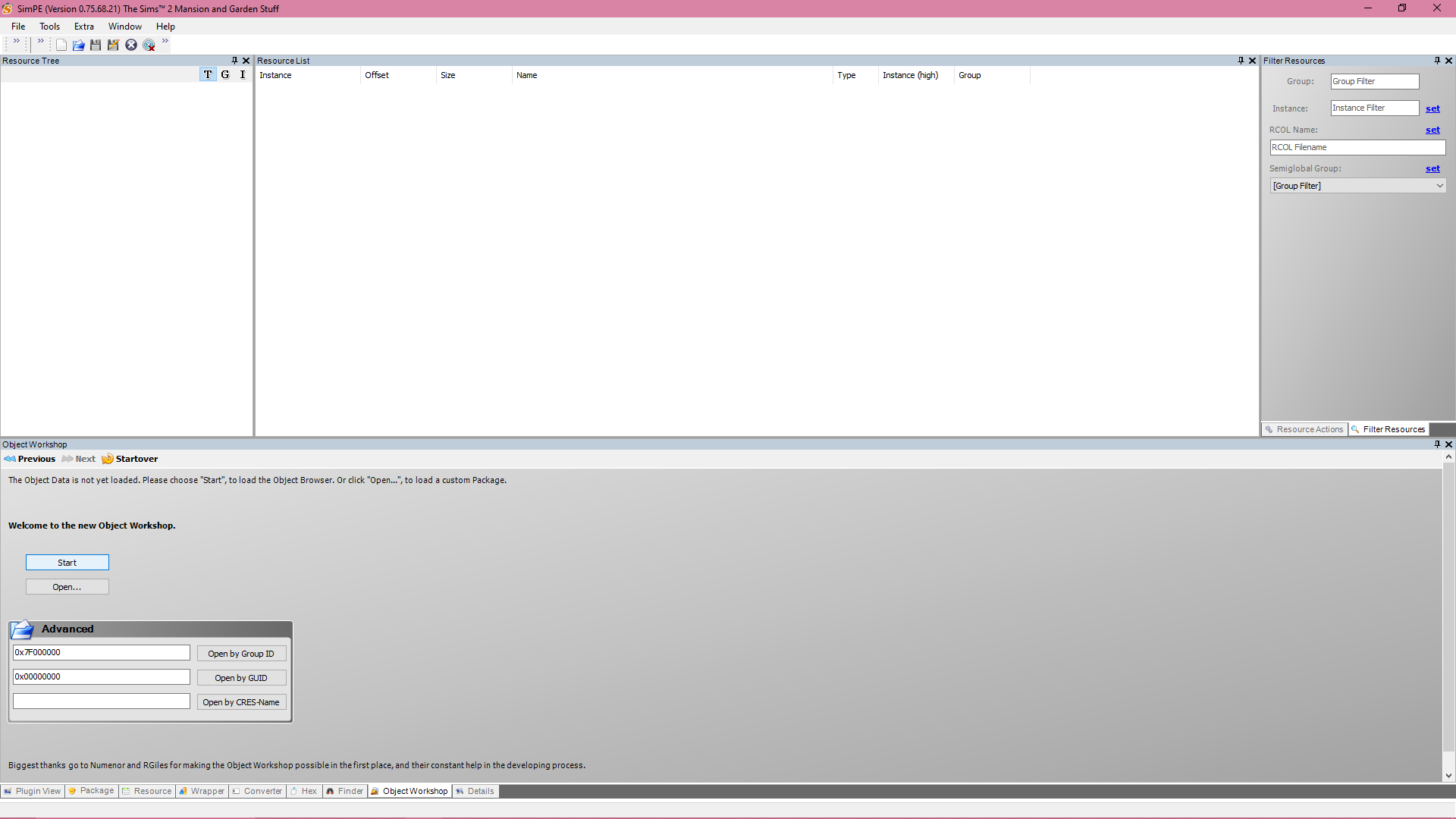Click the Save floppy disk icon

tap(96, 45)
